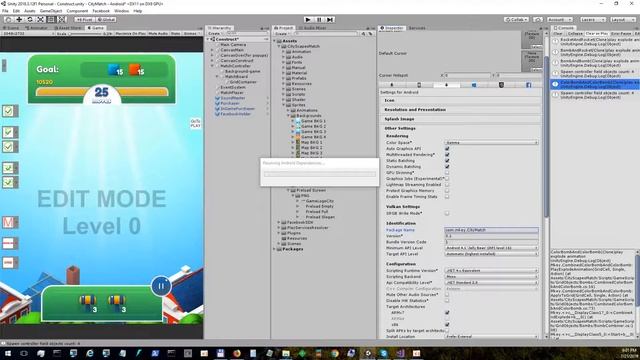Select the Android platform settings tab icon
The width and height of the screenshot is (640, 360).
click(x=446, y=85)
